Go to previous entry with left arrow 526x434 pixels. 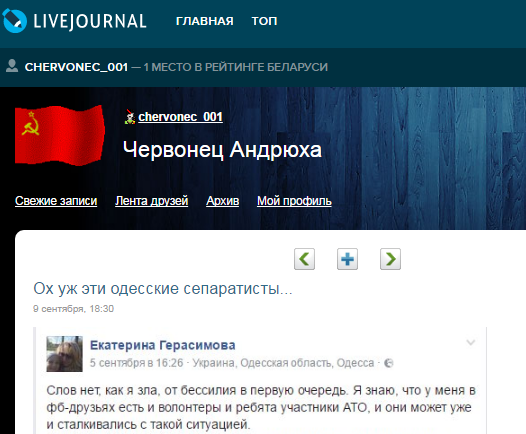304,259
